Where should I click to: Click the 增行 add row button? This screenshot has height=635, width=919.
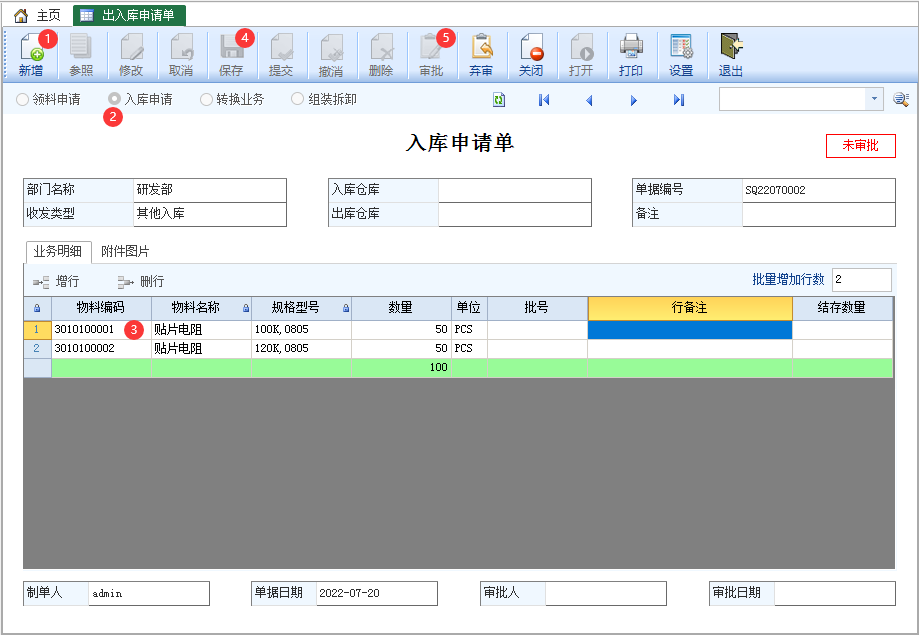(x=56, y=281)
